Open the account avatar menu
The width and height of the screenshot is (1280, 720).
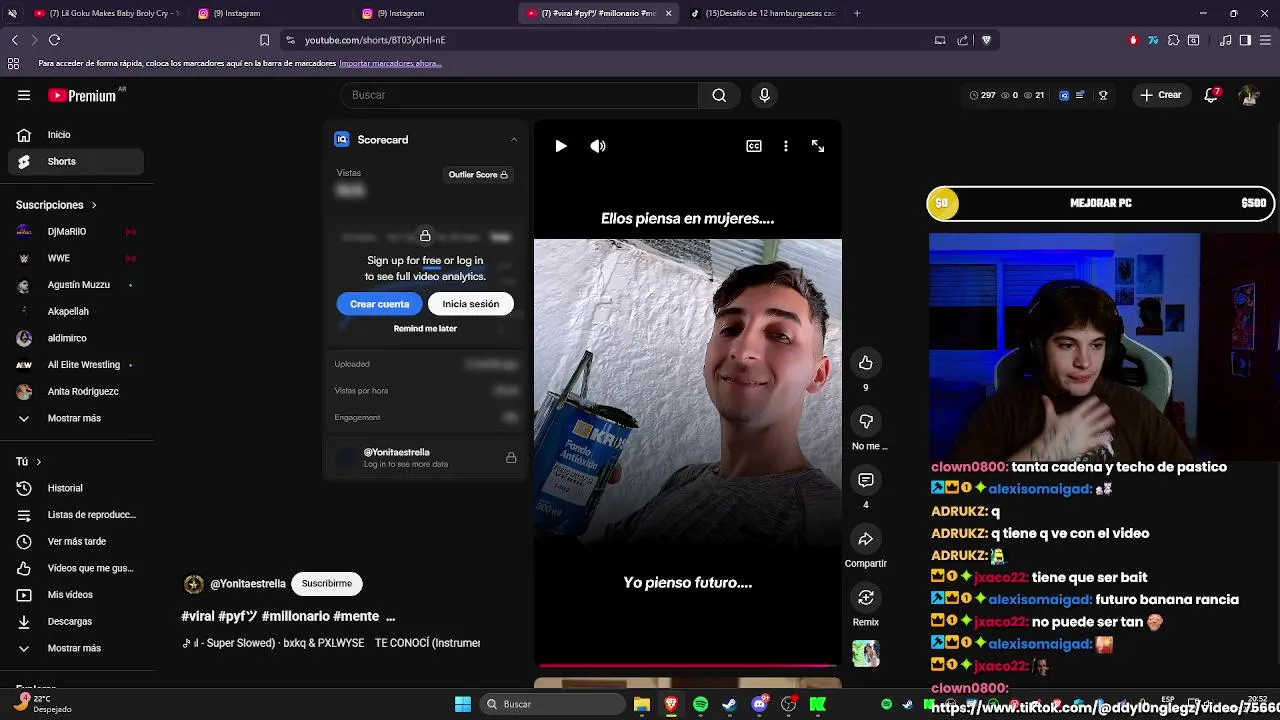tap(1248, 95)
